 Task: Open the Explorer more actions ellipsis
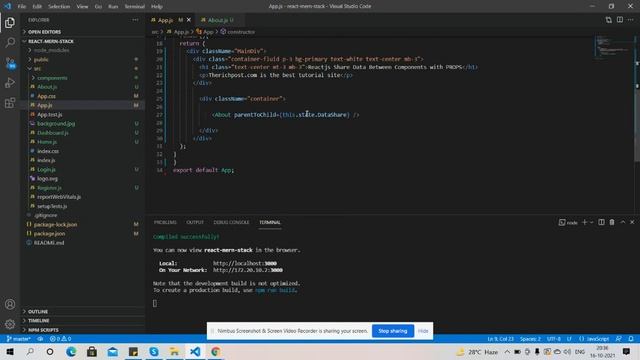point(135,20)
